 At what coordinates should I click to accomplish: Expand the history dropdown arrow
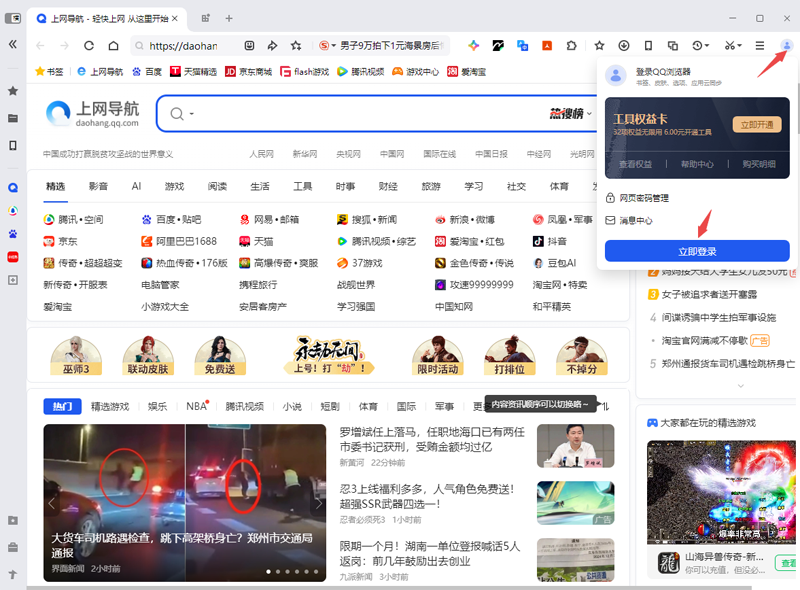(x=708, y=46)
